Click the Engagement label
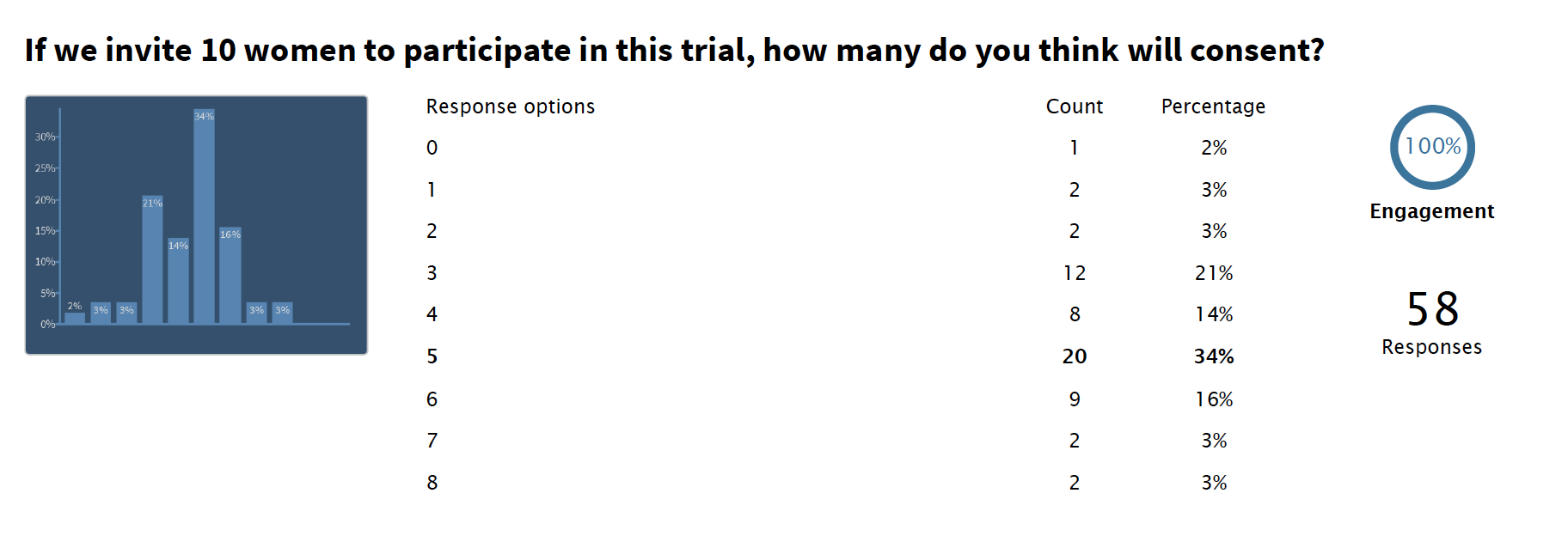Screen dimensions: 1568x548 coord(1432,211)
